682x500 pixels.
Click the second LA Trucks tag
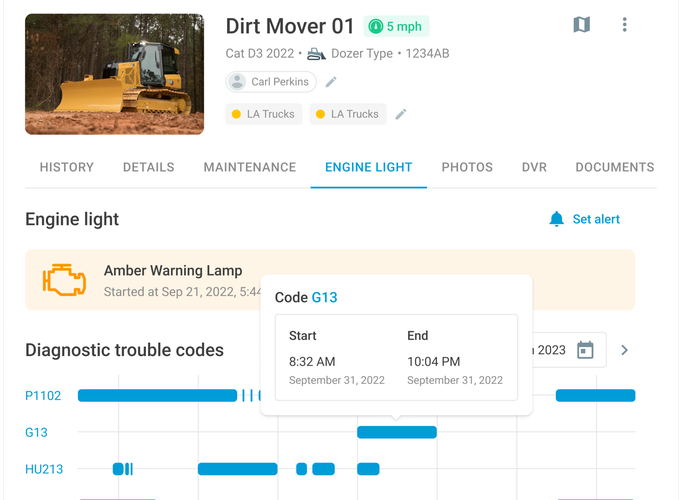(x=348, y=114)
